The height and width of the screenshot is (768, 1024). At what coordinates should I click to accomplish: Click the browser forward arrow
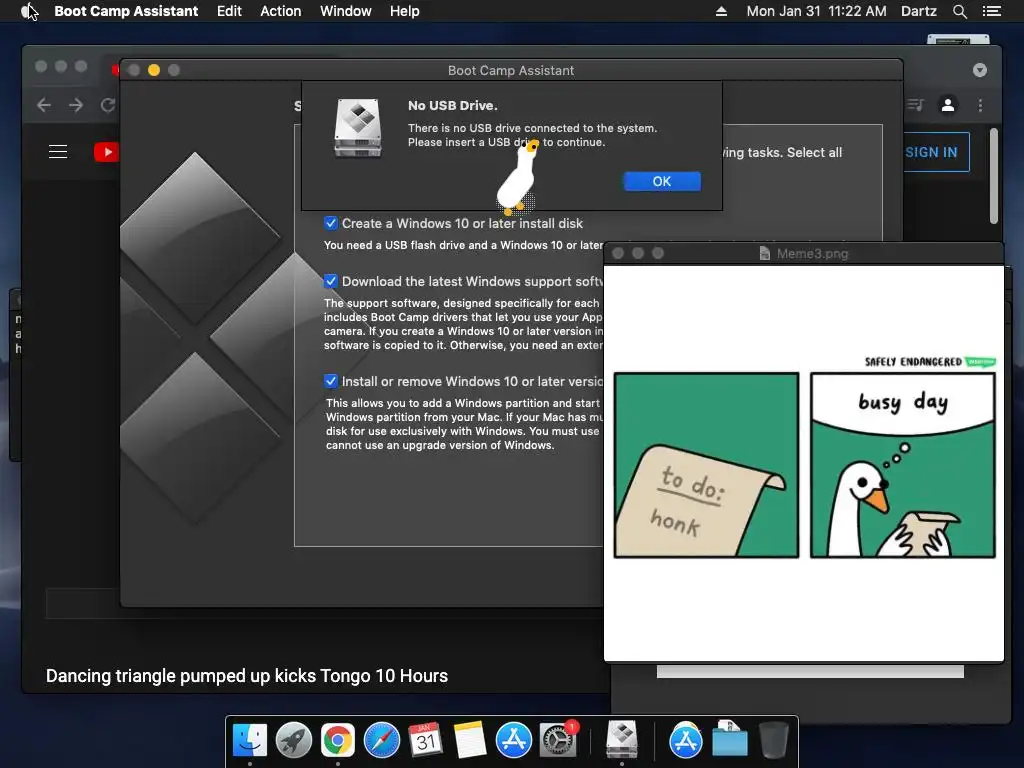tap(76, 105)
